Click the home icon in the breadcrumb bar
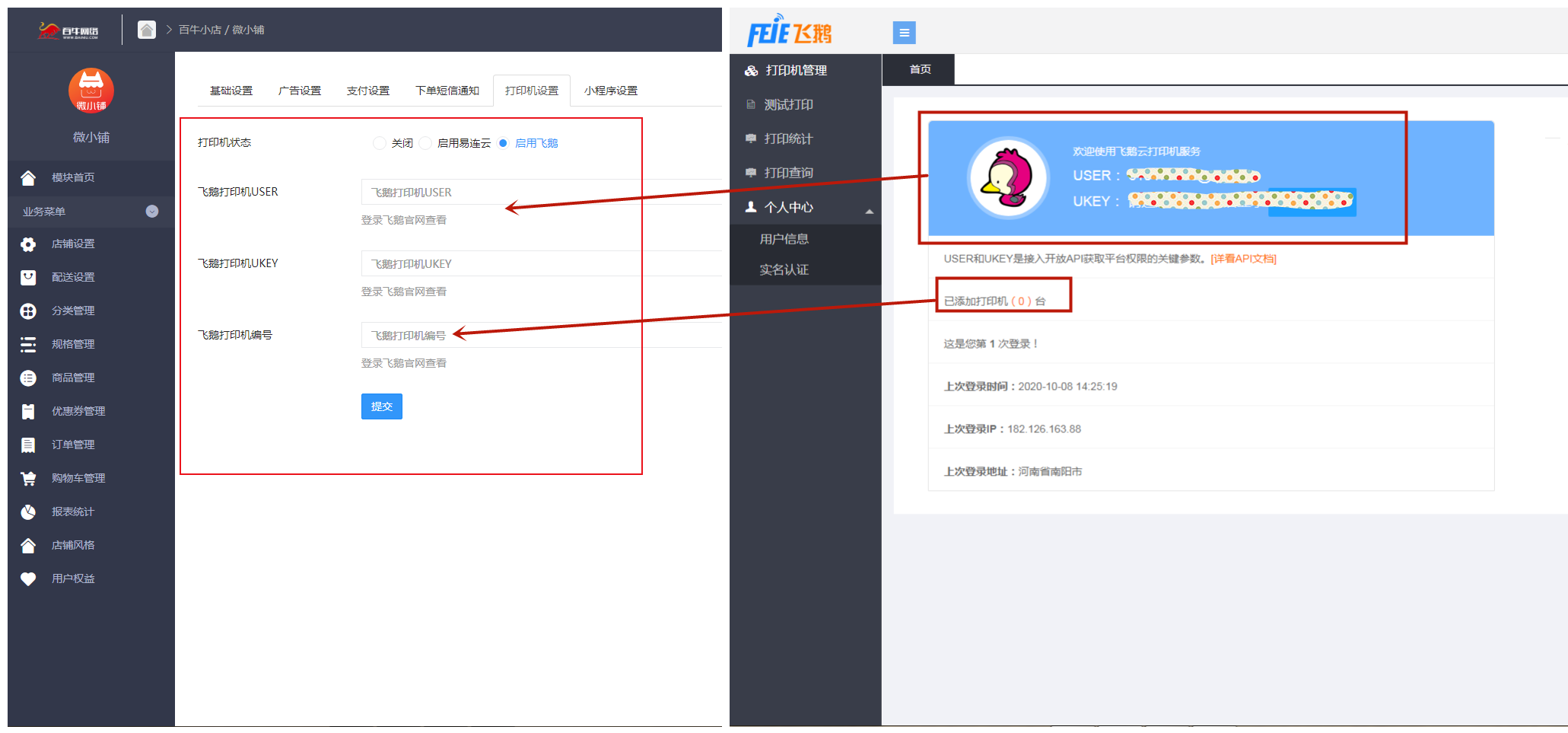Viewport: 1568px width, 733px height. (147, 30)
